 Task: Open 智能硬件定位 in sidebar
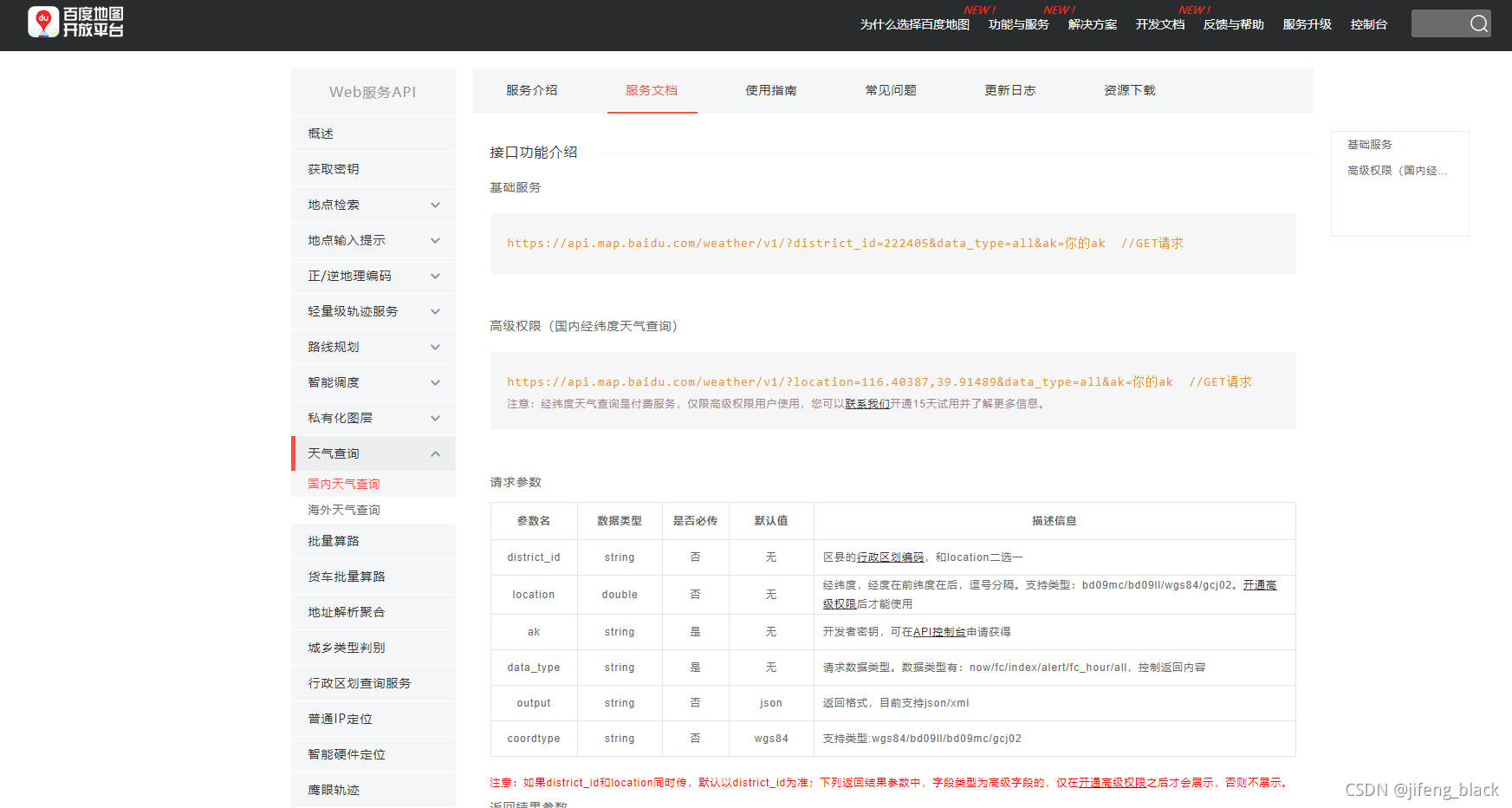(x=373, y=754)
